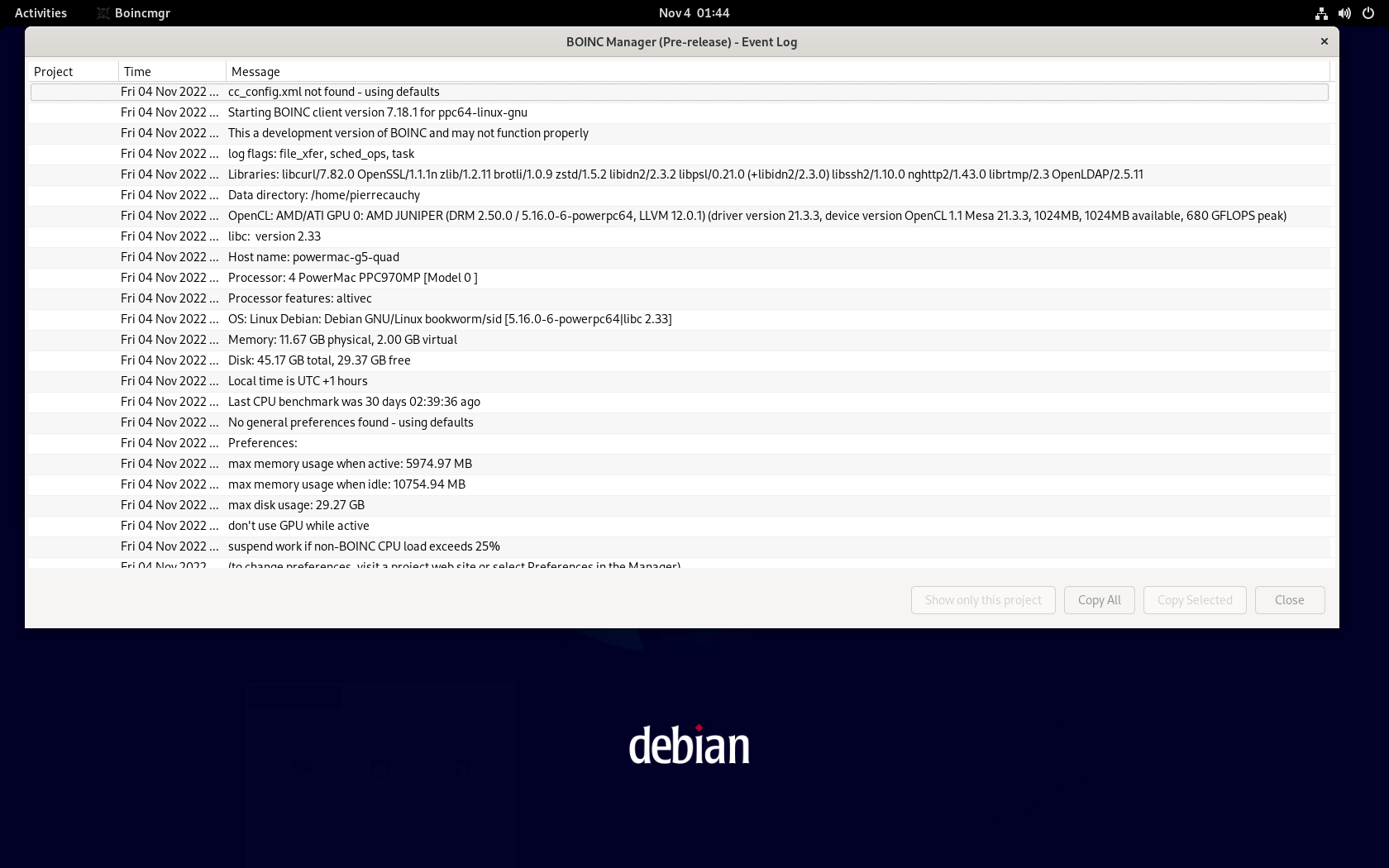Select the Memory 11.67 GB physical entry
This screenshot has width=1389, height=868.
point(342,340)
